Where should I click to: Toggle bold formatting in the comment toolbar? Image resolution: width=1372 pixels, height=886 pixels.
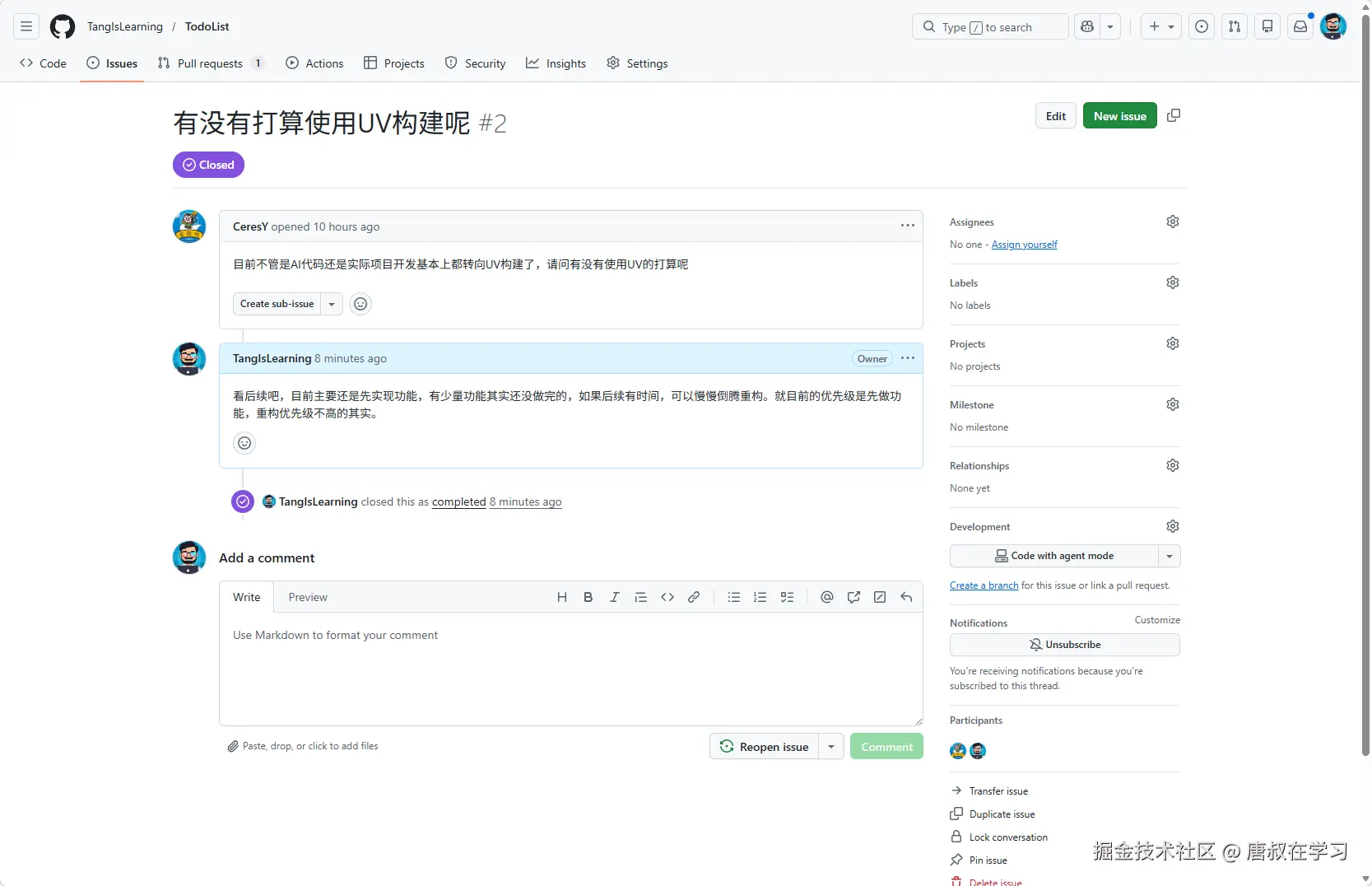tap(588, 597)
